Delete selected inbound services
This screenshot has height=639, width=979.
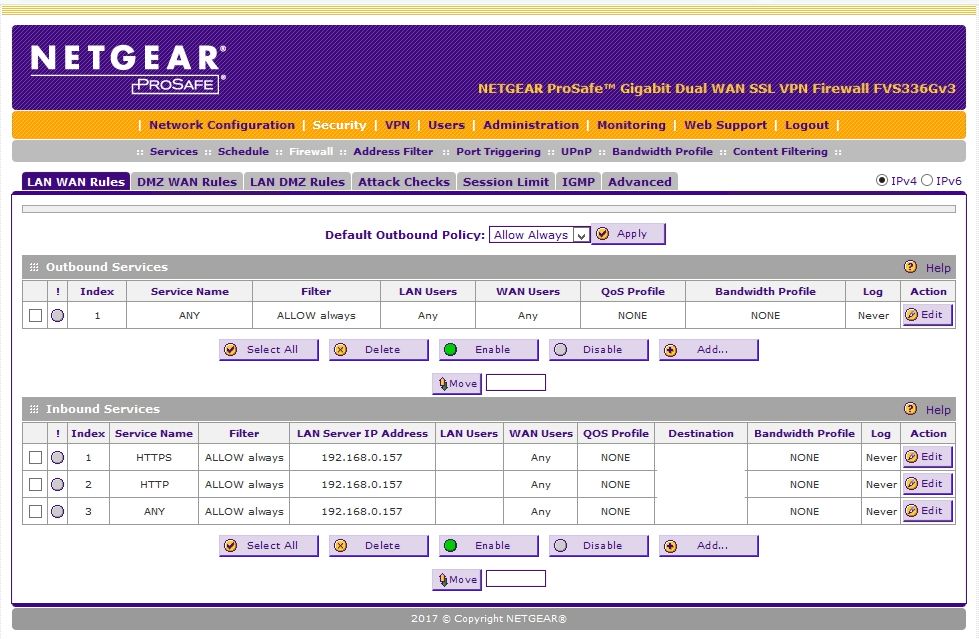378,545
